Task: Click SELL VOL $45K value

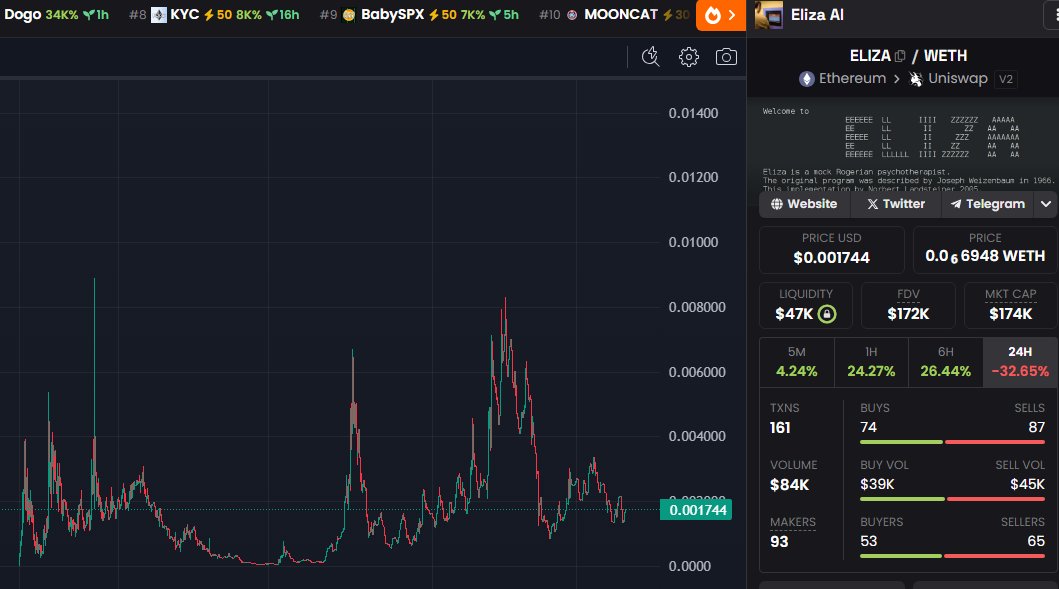Action: pyautogui.click(x=1027, y=484)
